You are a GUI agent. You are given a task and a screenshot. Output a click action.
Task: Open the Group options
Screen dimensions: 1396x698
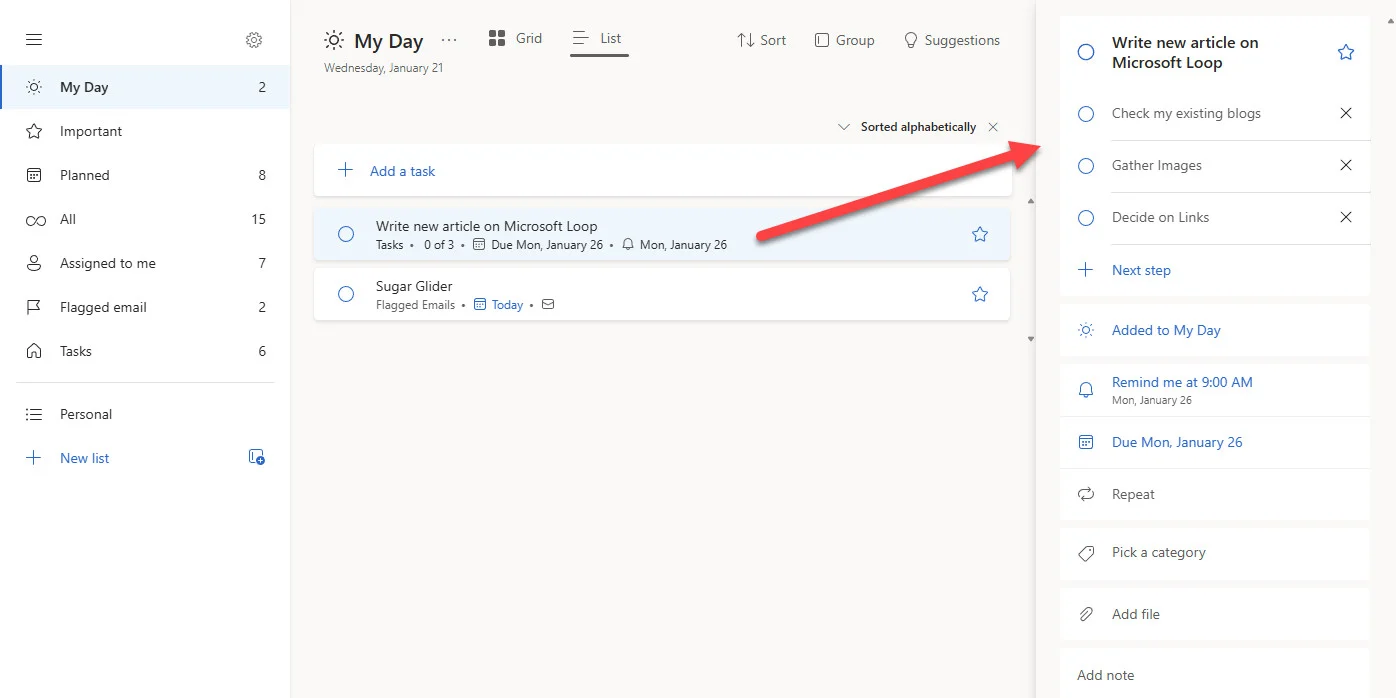pyautogui.click(x=844, y=40)
